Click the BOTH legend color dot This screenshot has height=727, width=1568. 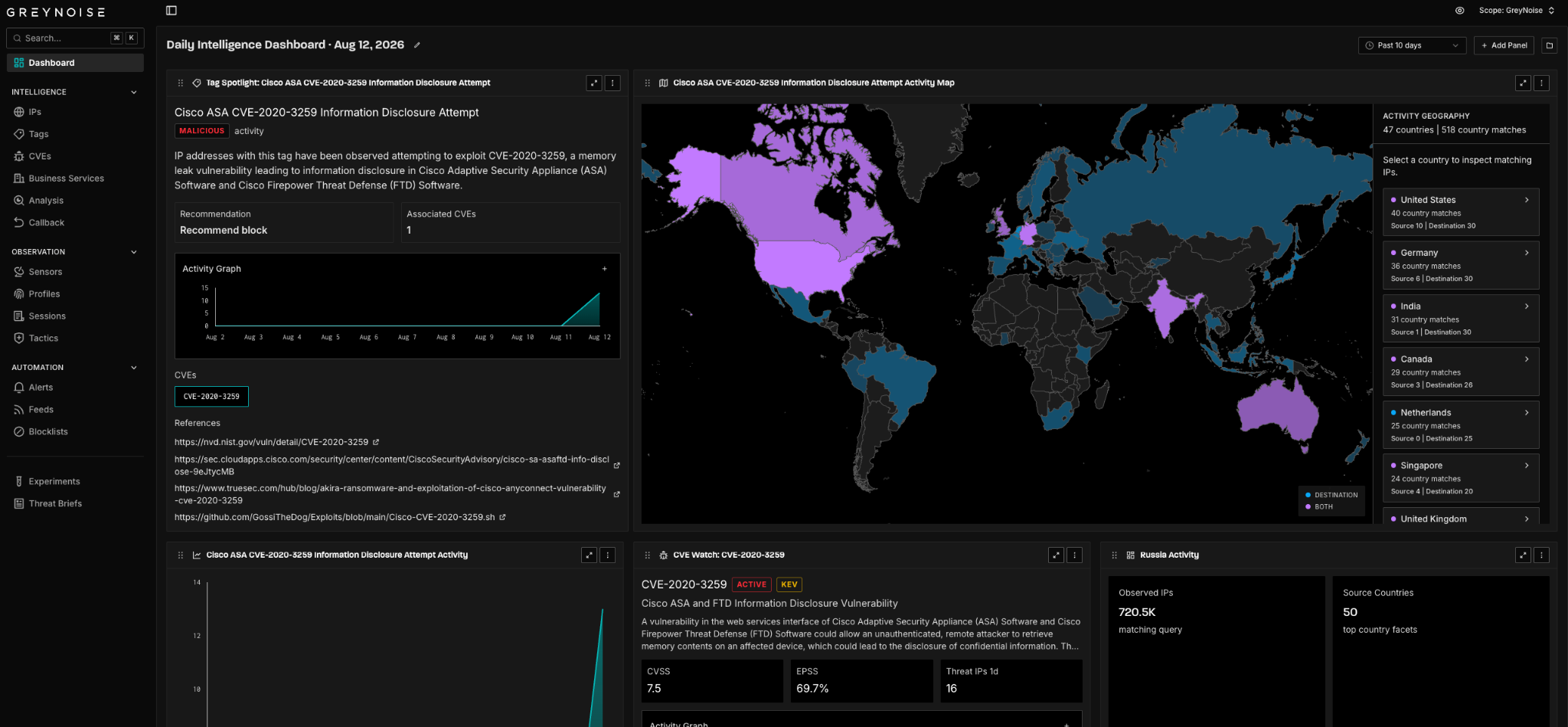click(x=1308, y=506)
